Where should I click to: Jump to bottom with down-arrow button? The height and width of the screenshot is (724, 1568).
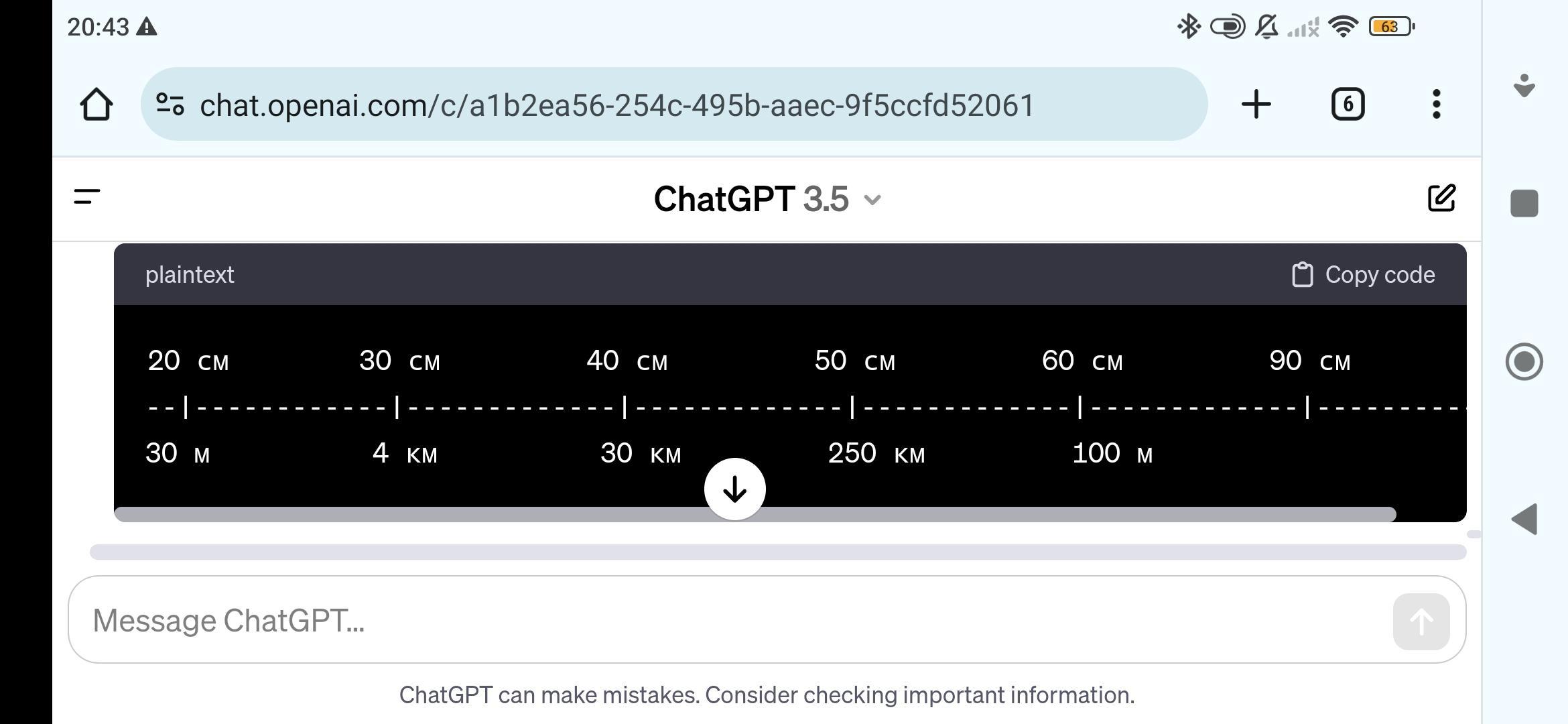click(x=735, y=489)
